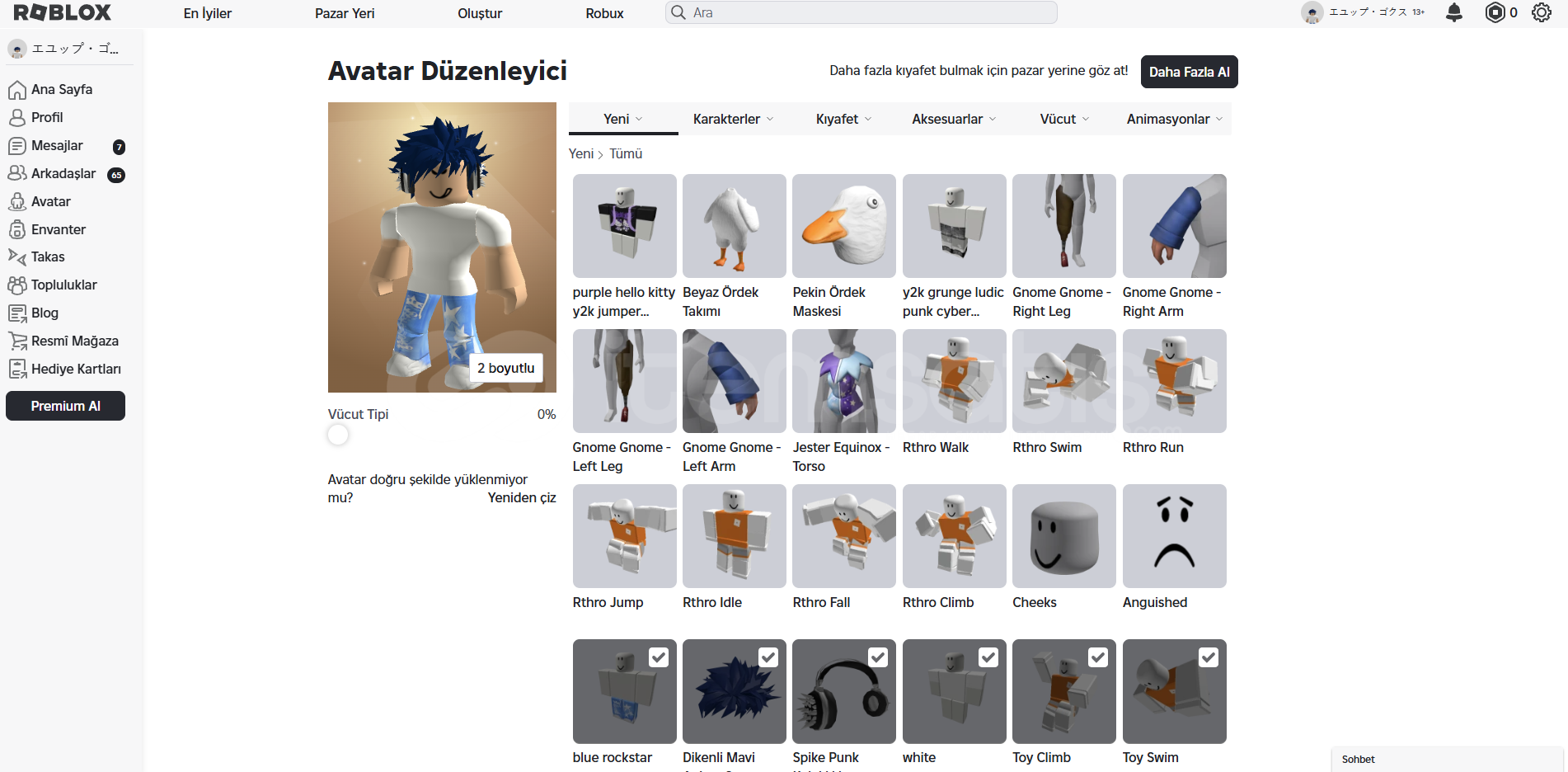Open Sohbet chat bar
Viewport: 1568px width, 772px height.
[1447, 760]
